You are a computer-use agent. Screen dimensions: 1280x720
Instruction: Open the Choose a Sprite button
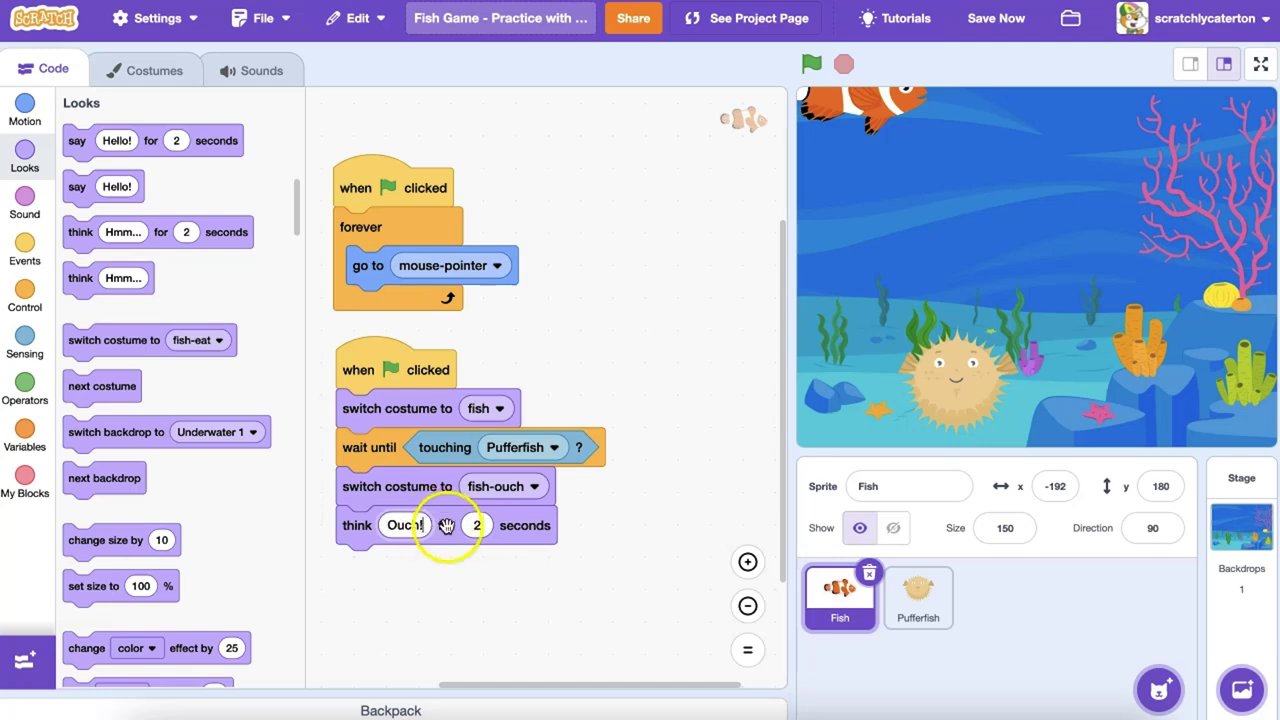[x=1159, y=689]
